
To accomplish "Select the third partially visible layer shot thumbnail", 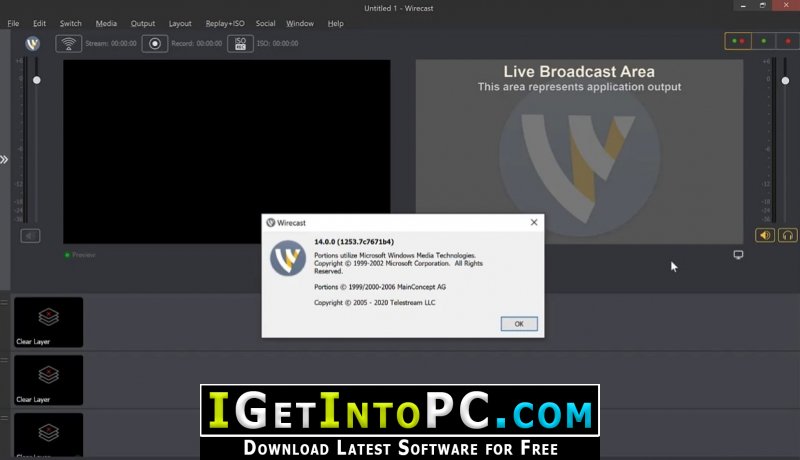I will pyautogui.click(x=48, y=435).
